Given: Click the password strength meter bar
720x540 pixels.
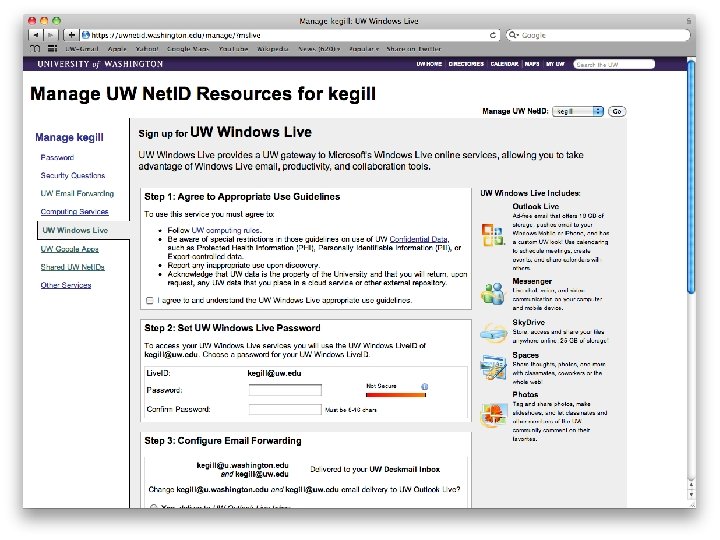Looking at the screenshot, I should coord(396,395).
